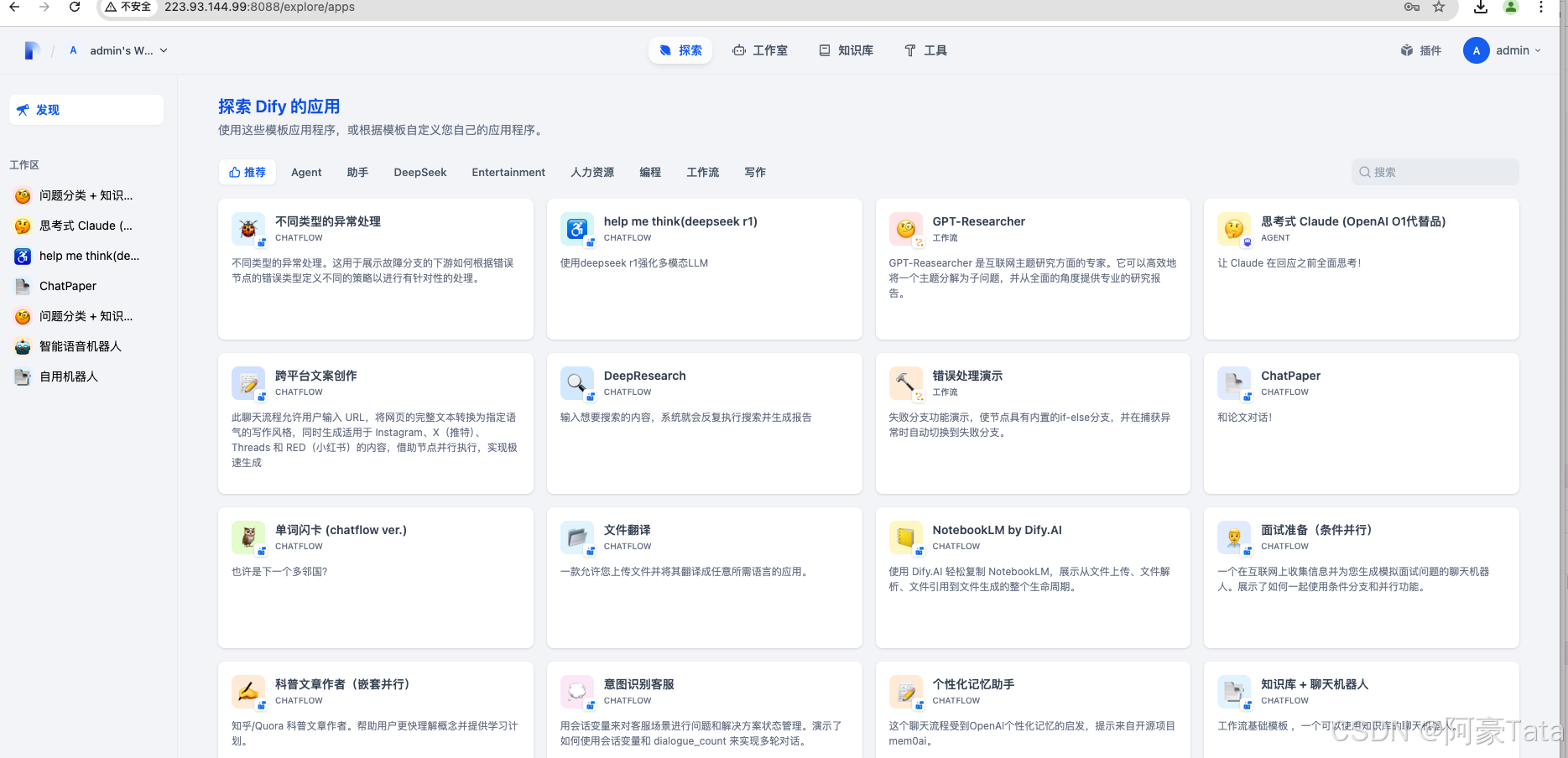Click the 思考式 Claude thinking-face icon
1568x758 pixels.
[x=1234, y=229]
